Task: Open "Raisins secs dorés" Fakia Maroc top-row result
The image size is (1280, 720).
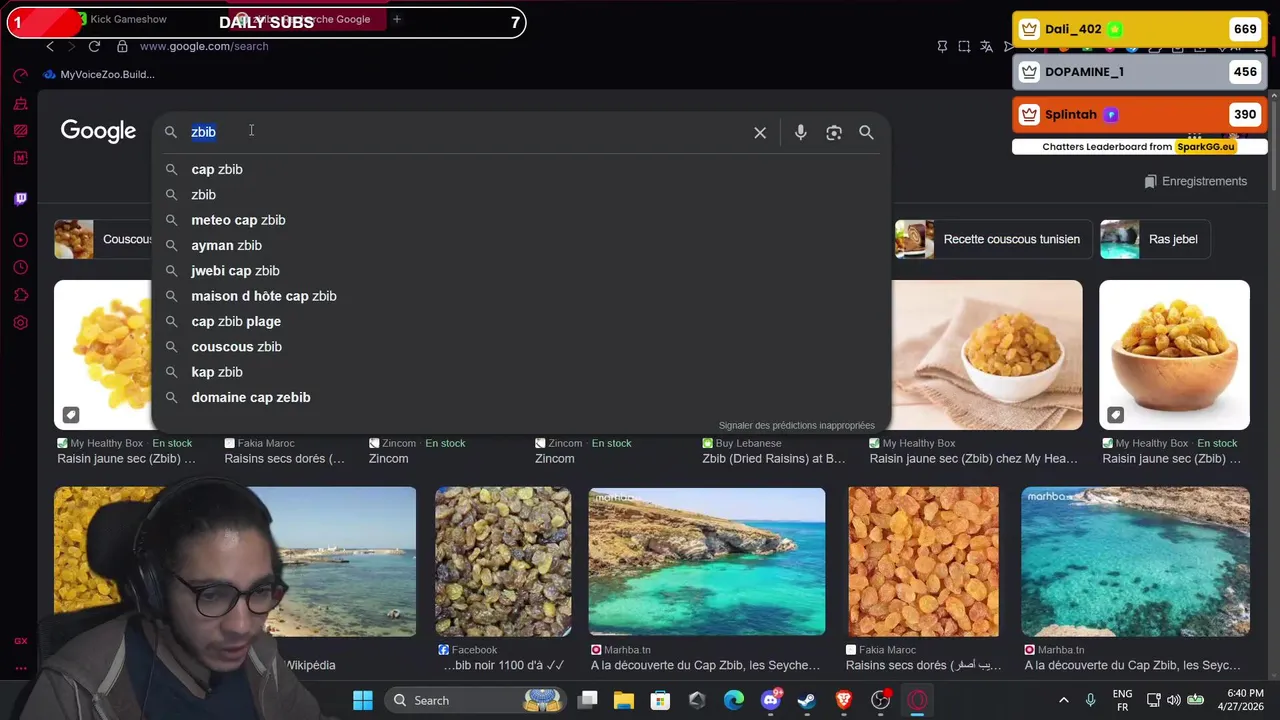Action: coord(284,459)
